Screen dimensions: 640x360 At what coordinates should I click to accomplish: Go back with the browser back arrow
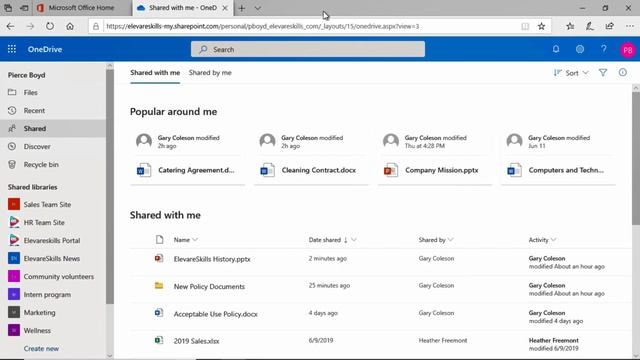10,26
